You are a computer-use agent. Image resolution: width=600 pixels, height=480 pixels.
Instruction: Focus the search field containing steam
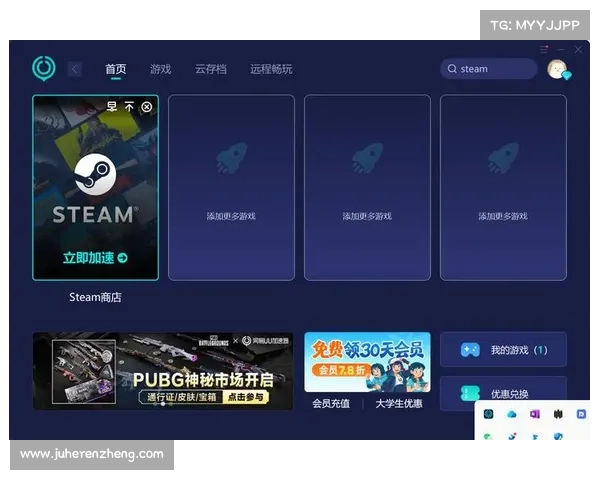click(x=489, y=69)
